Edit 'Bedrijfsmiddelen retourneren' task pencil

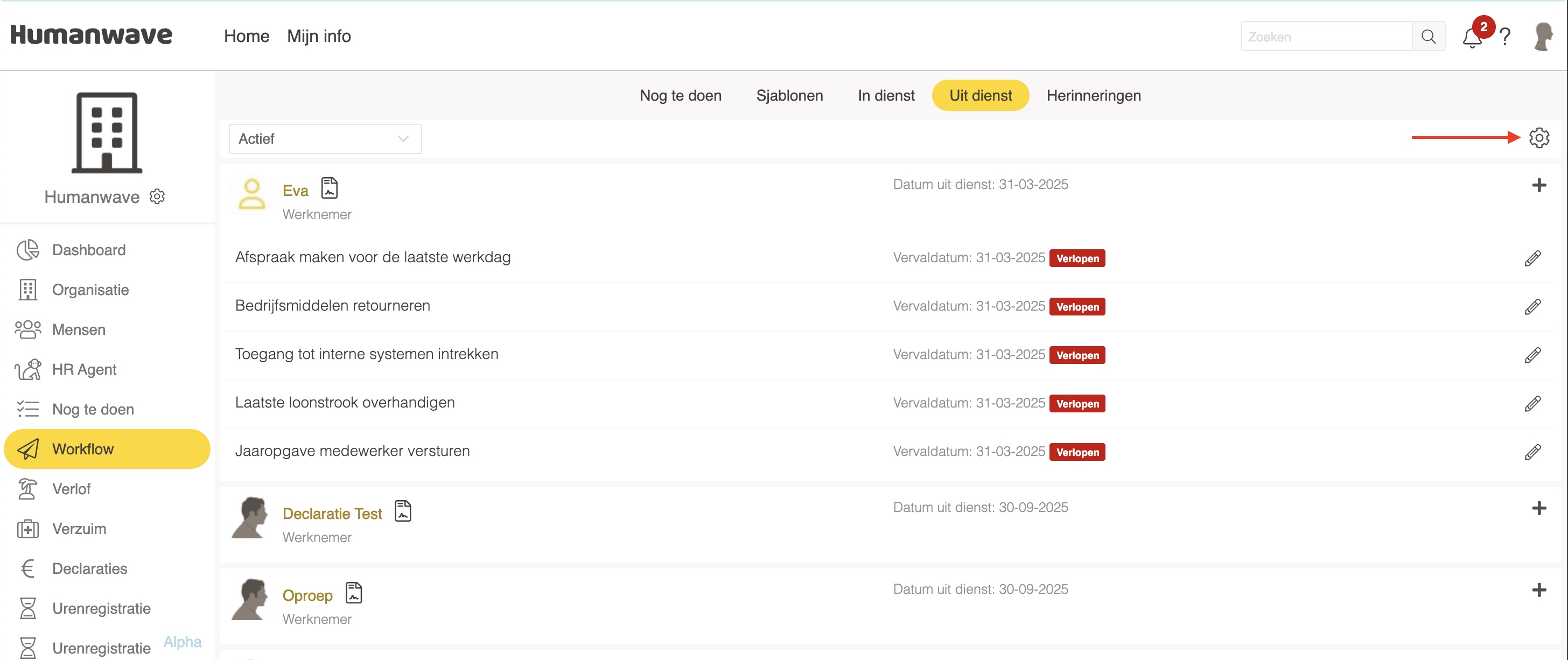point(1532,306)
